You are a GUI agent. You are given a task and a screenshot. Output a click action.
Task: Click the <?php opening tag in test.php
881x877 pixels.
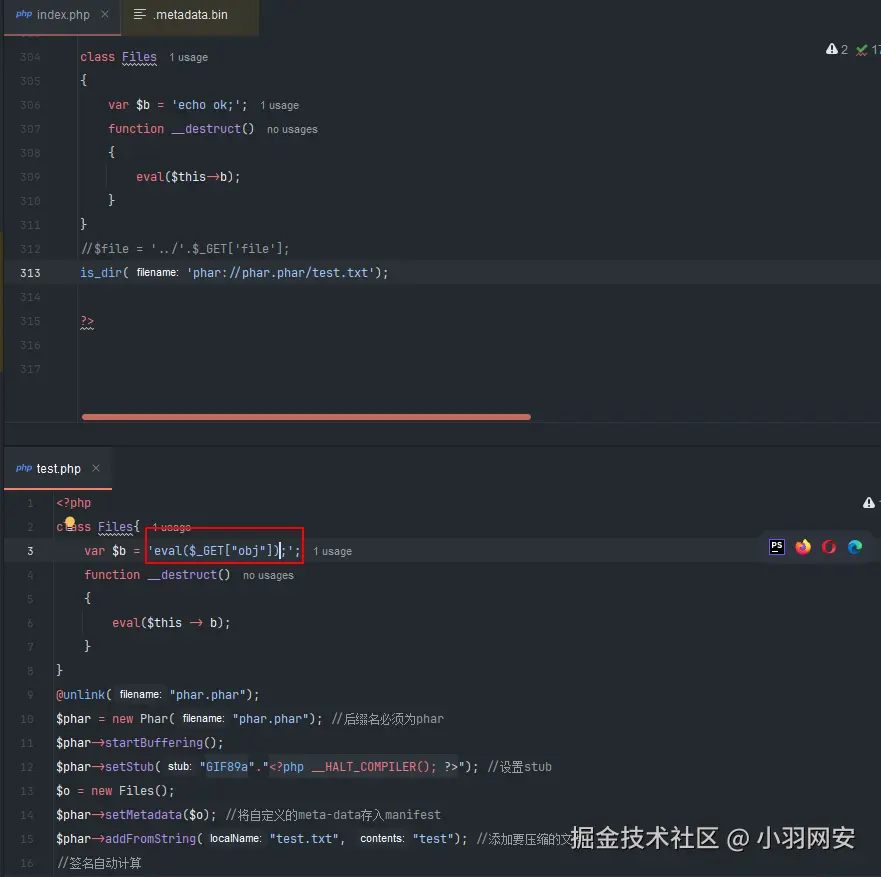tap(74, 503)
